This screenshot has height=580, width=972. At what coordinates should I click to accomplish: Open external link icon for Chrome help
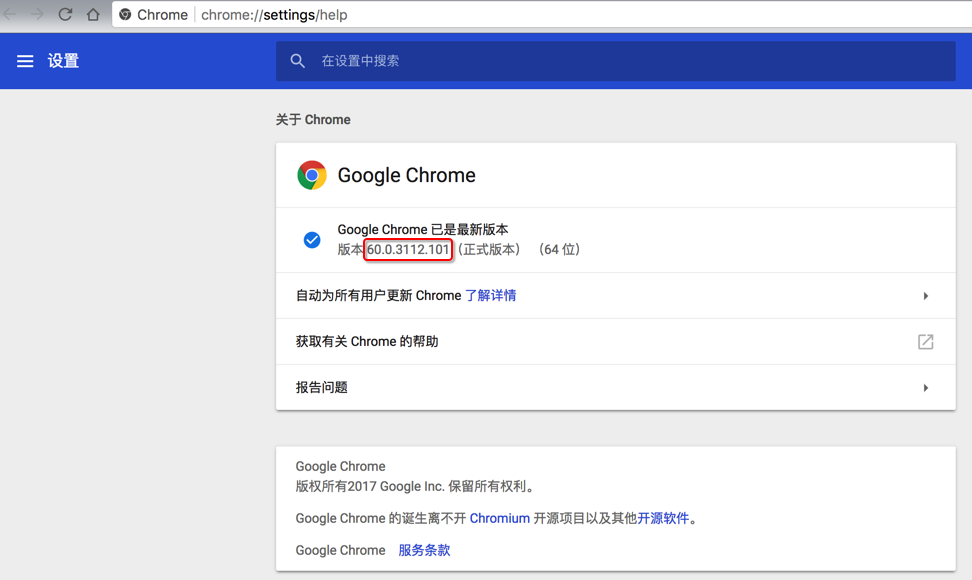pos(925,341)
